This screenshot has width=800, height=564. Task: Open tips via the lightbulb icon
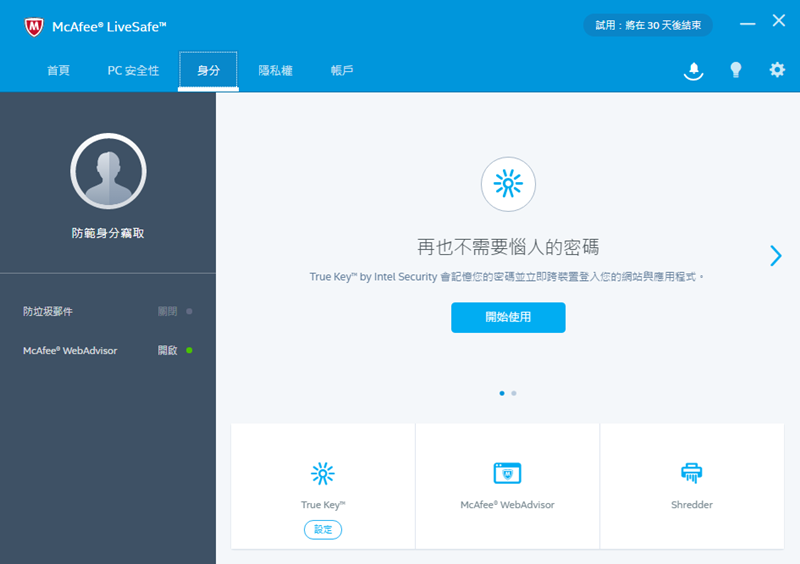coord(735,70)
